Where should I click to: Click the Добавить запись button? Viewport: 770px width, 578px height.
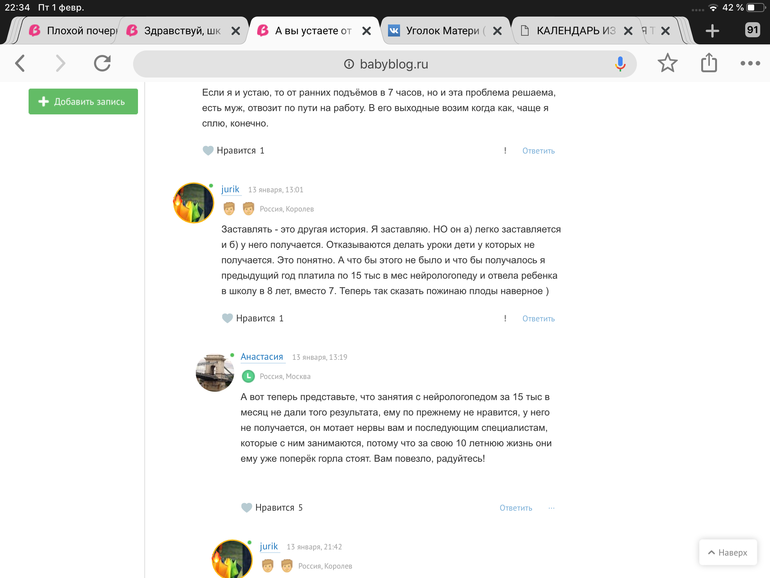[83, 102]
